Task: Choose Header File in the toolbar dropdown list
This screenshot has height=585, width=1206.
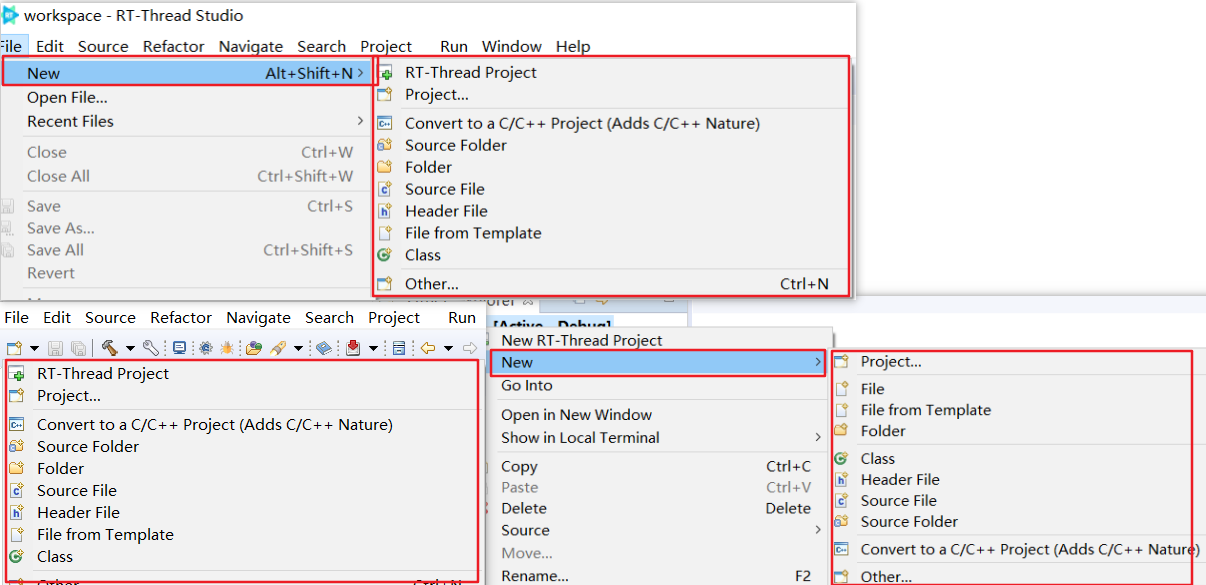Action: pos(78,512)
